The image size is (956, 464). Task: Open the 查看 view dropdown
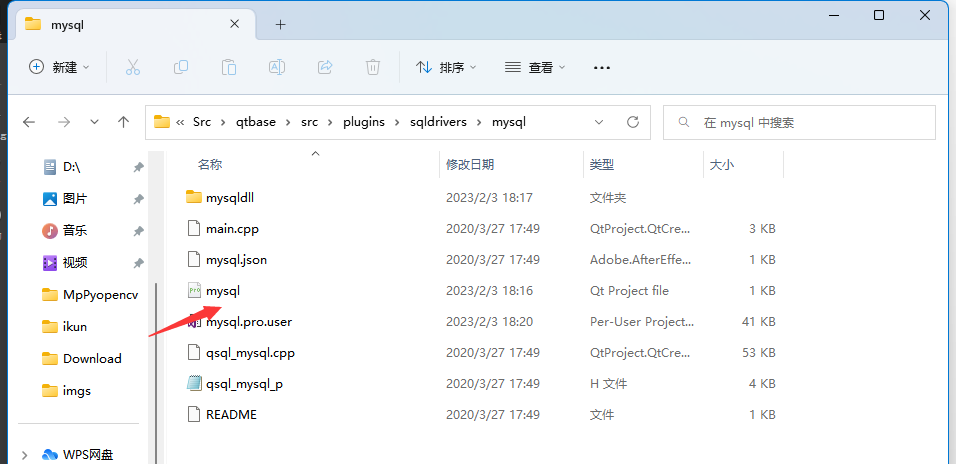coord(535,67)
